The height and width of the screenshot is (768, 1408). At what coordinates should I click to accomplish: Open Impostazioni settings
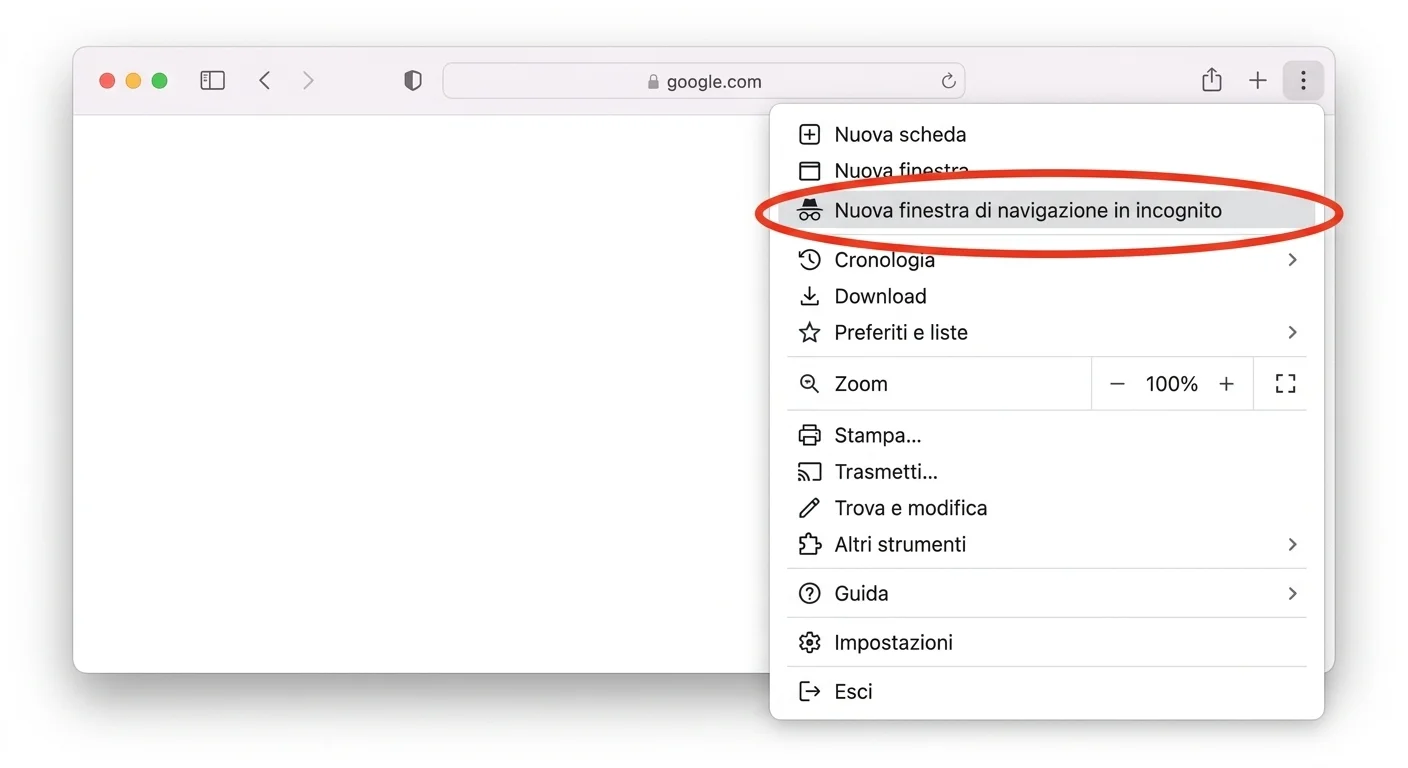(1046, 643)
